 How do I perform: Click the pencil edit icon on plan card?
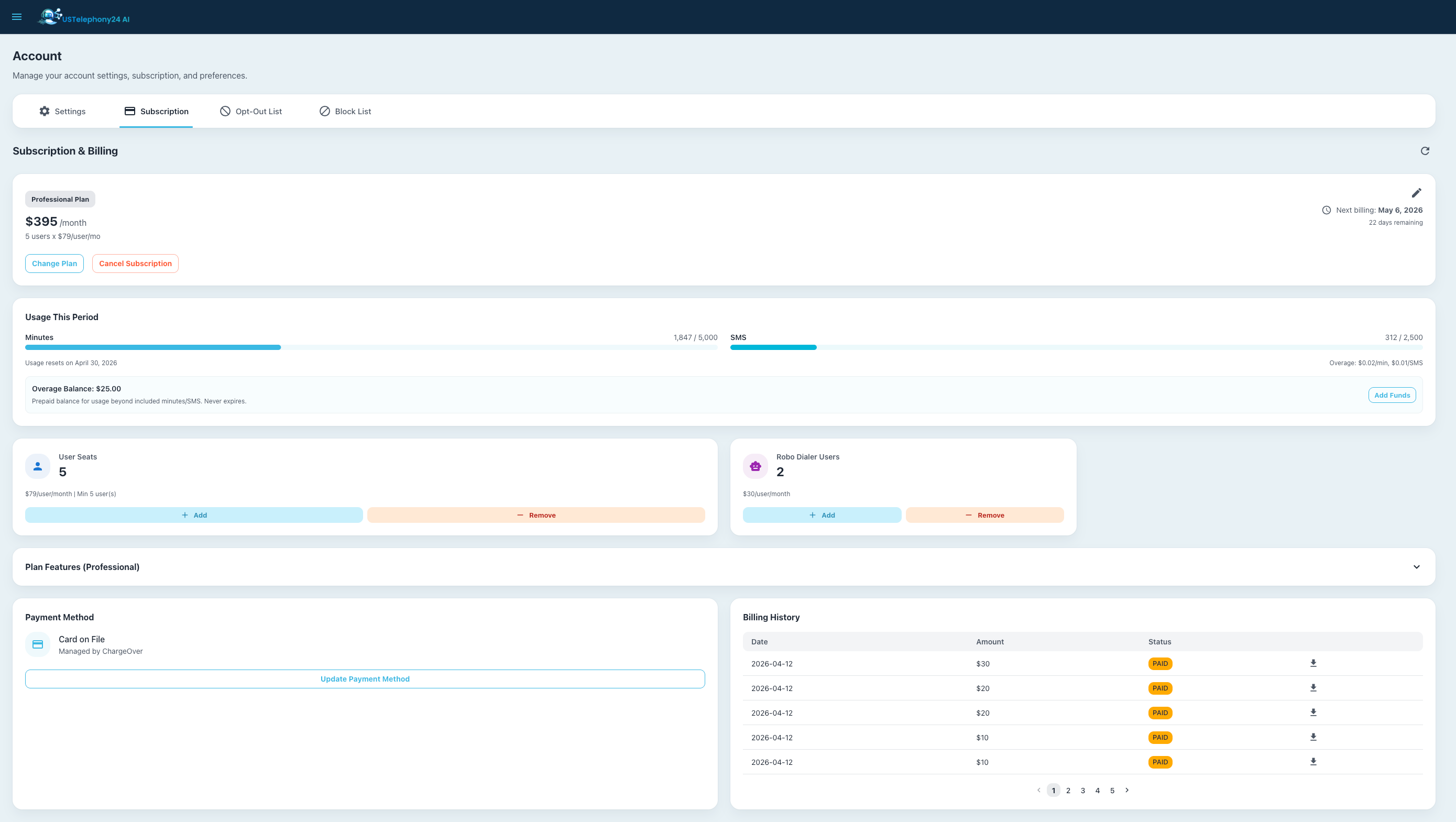[x=1416, y=193]
